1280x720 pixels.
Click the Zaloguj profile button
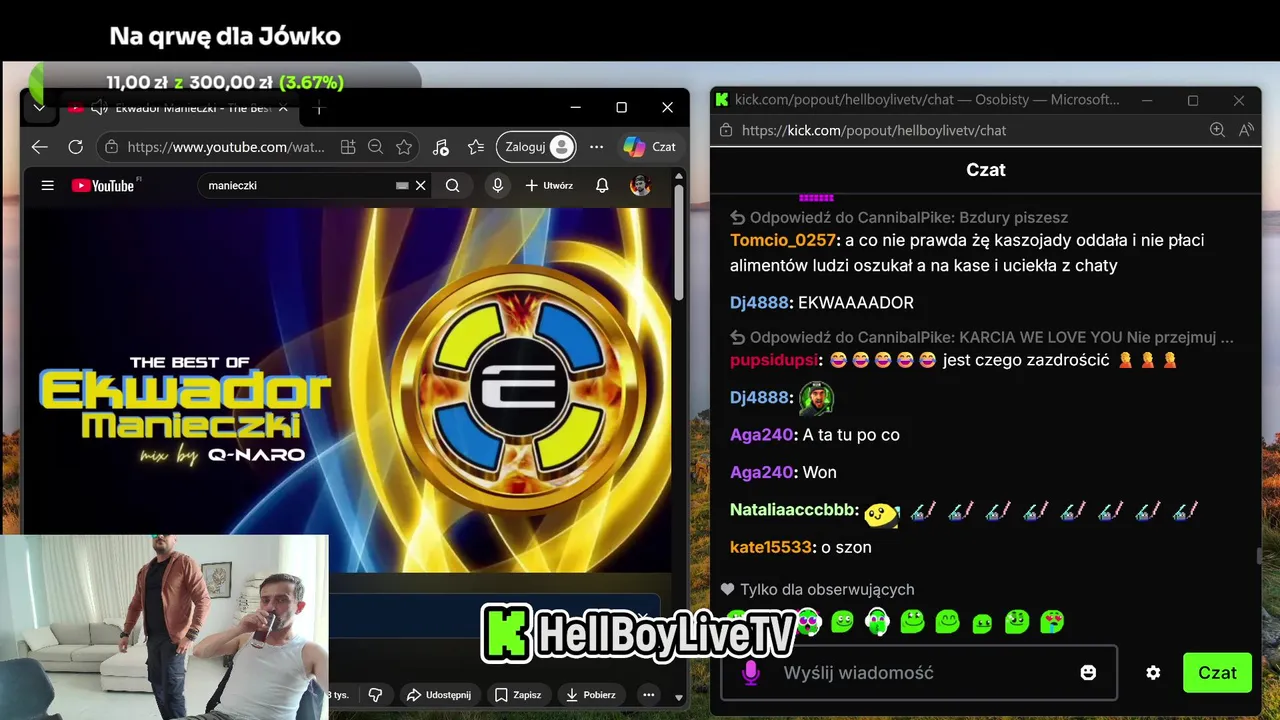[537, 147]
